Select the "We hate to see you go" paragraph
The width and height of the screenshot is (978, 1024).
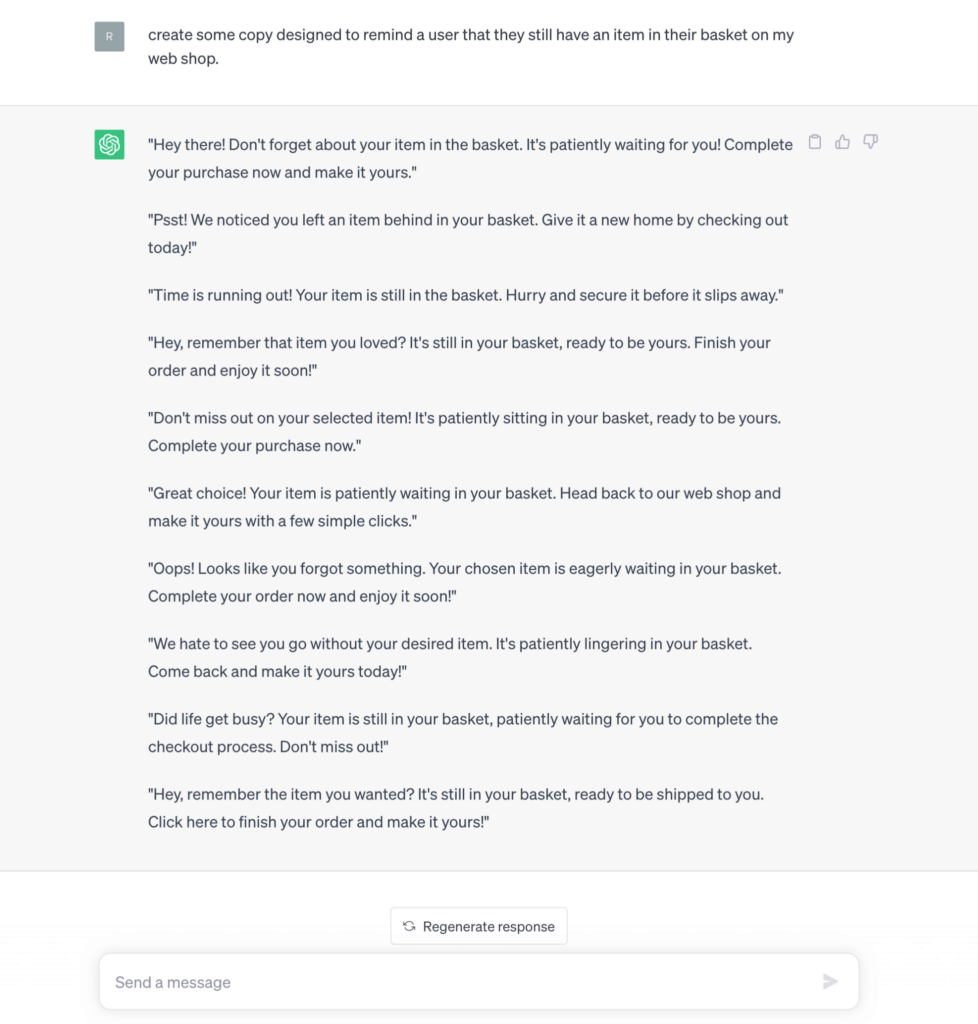[450, 655]
